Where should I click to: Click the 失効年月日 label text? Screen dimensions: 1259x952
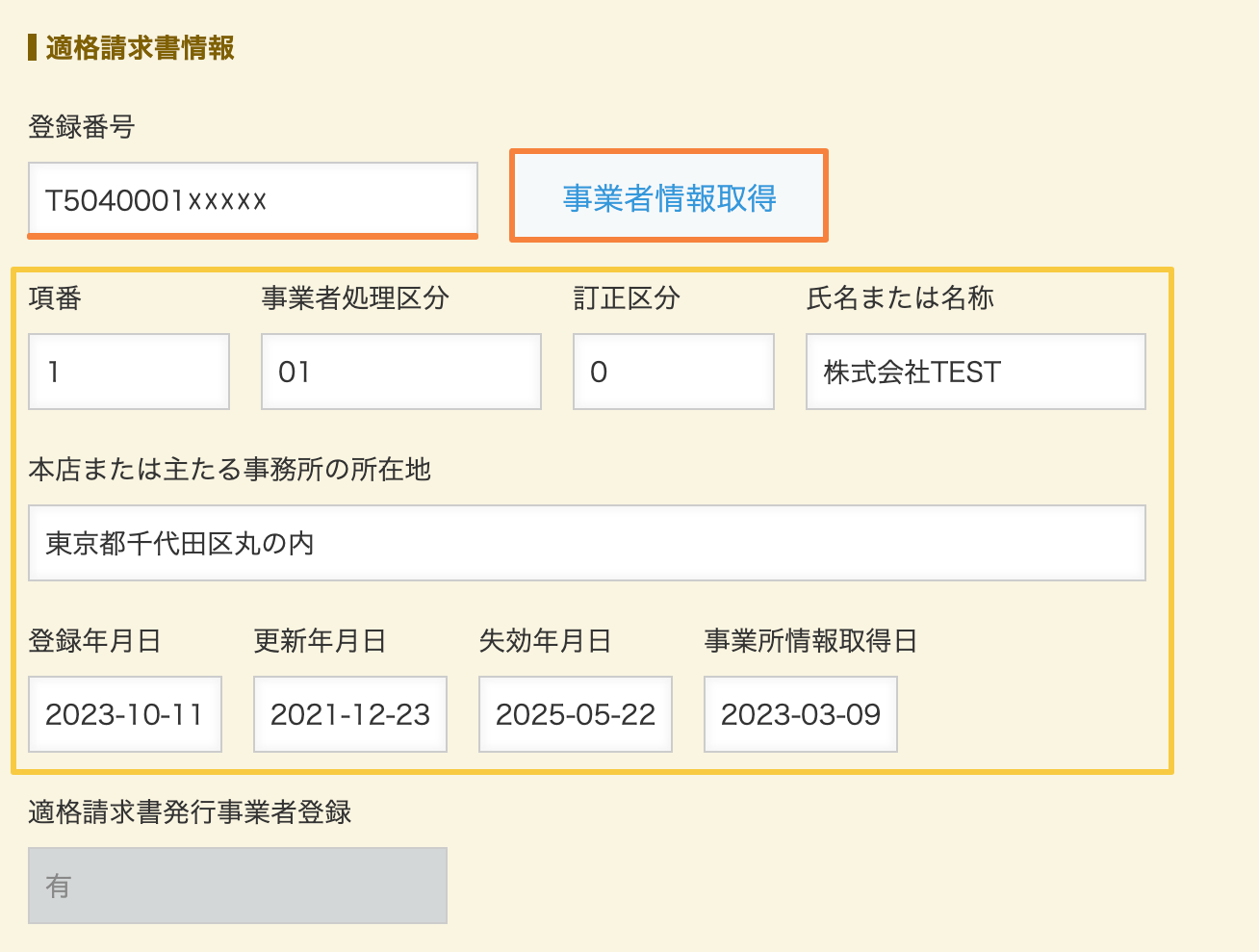(545, 641)
